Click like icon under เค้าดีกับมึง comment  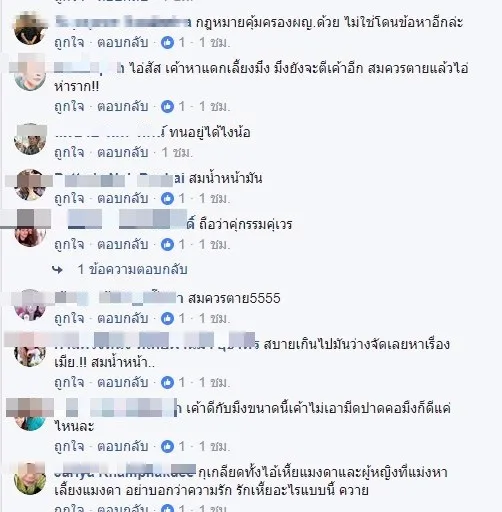click(167, 447)
